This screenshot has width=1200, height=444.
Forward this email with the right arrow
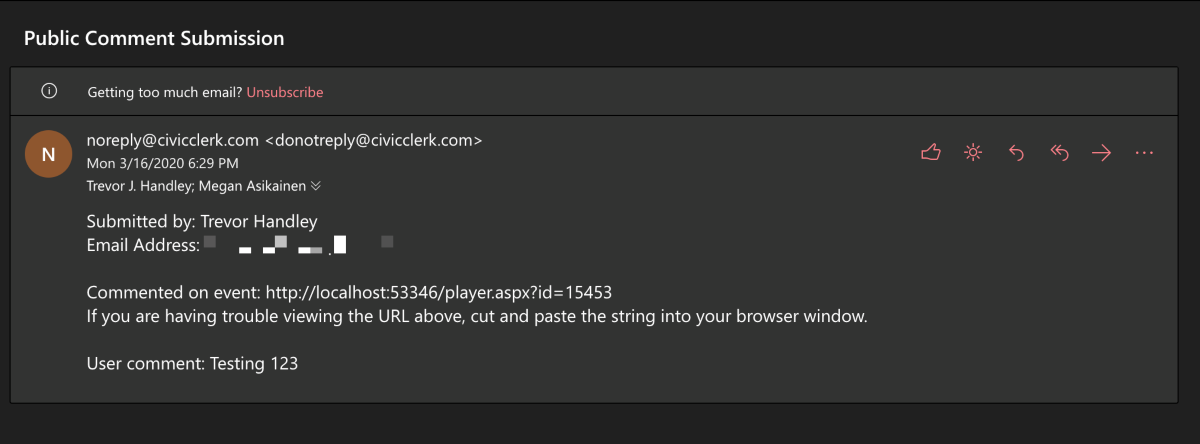click(1101, 153)
